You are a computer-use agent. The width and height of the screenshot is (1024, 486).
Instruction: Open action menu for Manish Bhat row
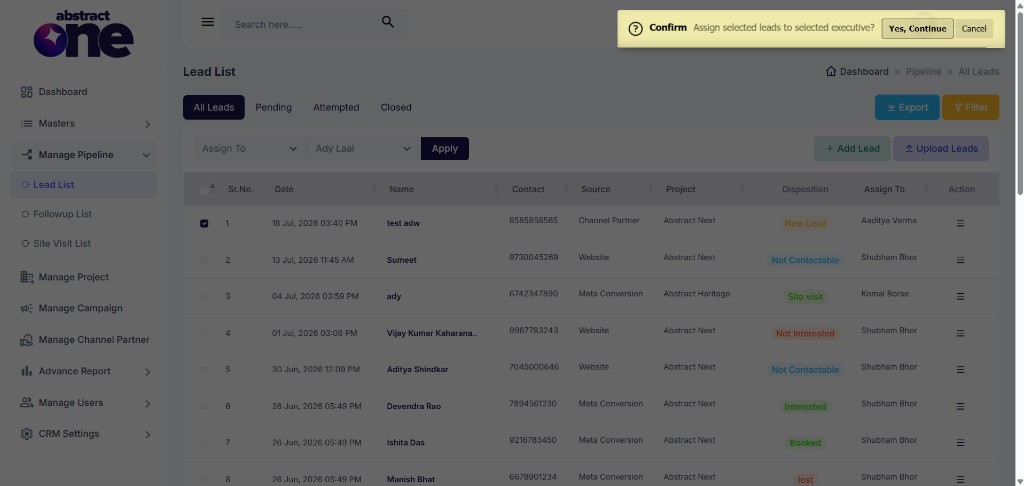pos(960,479)
